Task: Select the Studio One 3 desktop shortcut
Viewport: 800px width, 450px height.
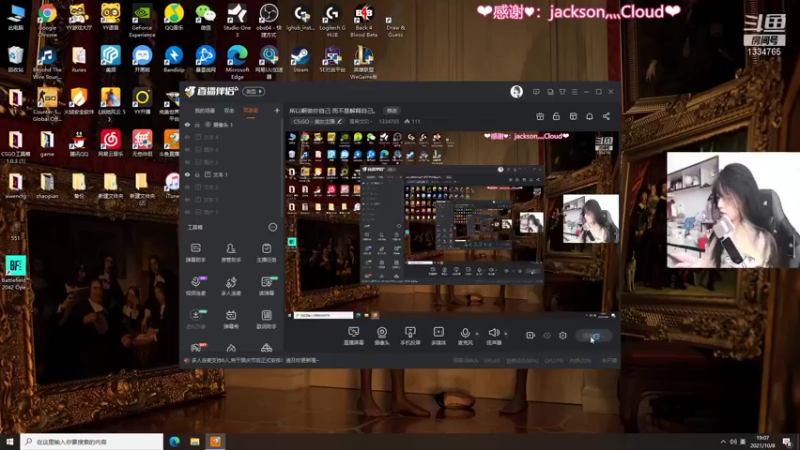Action: coord(237,20)
